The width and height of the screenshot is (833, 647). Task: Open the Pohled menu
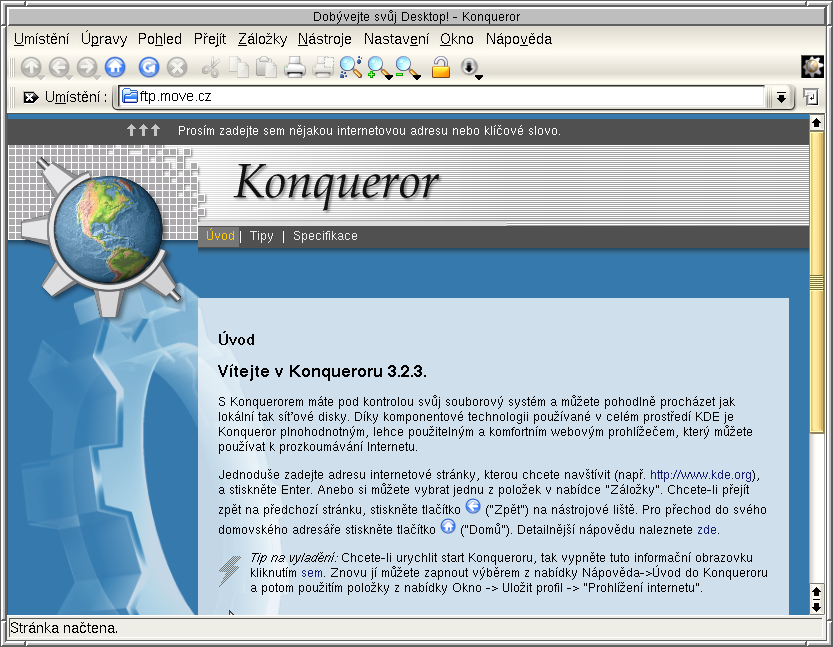click(x=160, y=39)
